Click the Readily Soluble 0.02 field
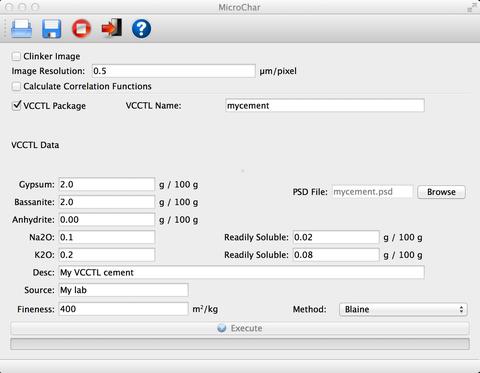Image resolution: width=480 pixels, height=373 pixels. tap(336, 237)
